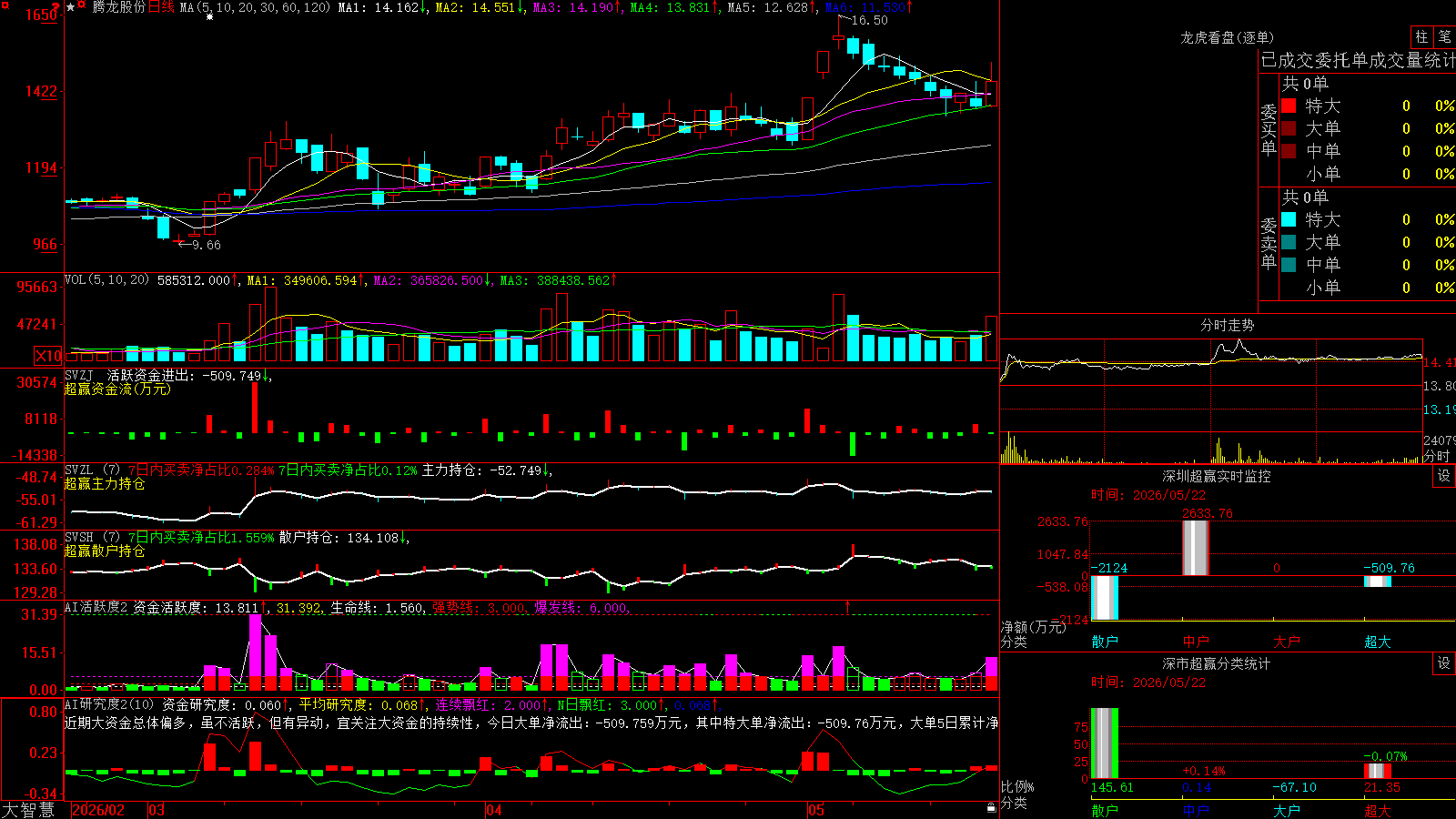
Task: Click the 小单 row under 委买单
Action: click(1368, 174)
